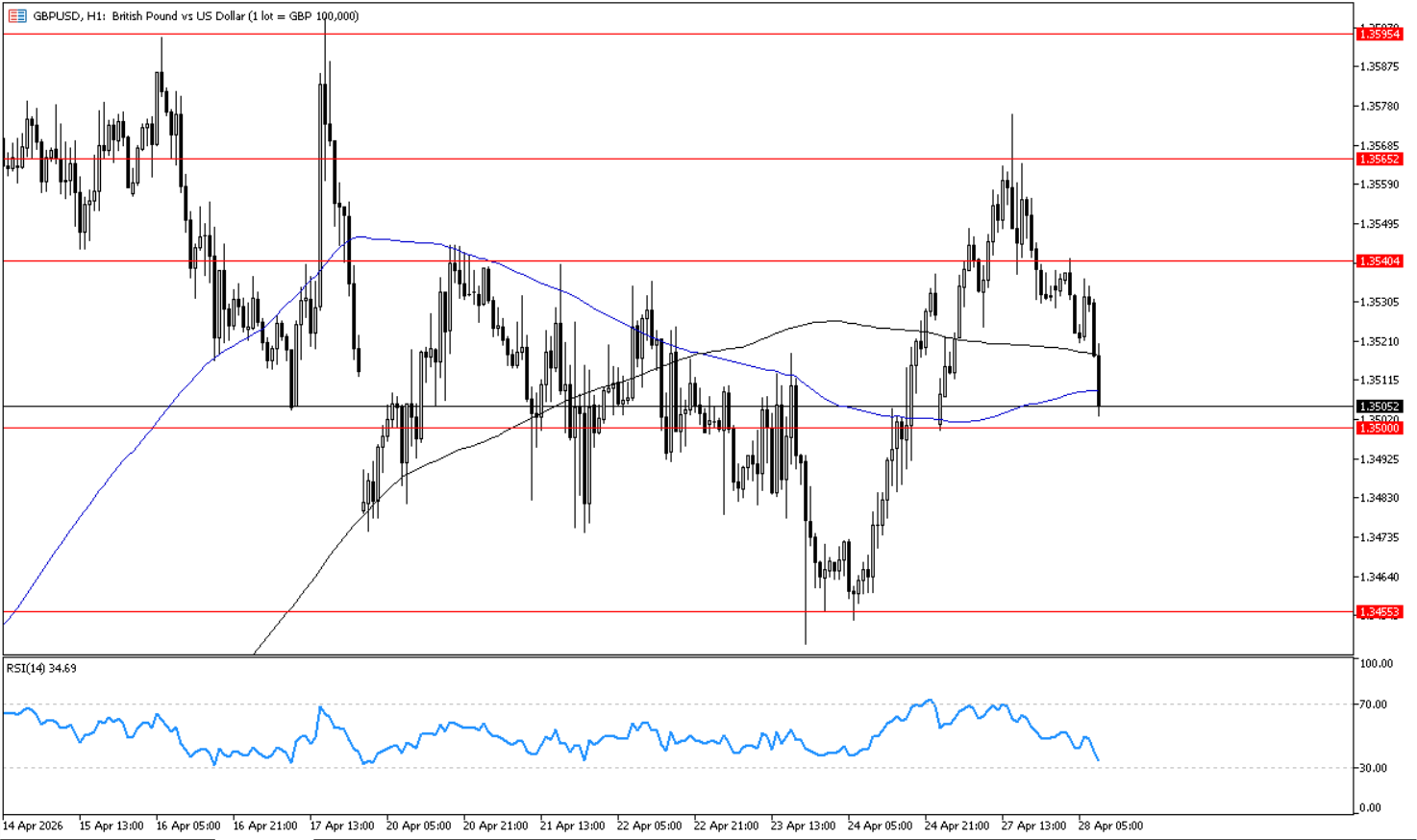Image resolution: width=1417 pixels, height=840 pixels.
Task: Click the 24 Apr 05:00 time label
Action: pyautogui.click(x=880, y=826)
